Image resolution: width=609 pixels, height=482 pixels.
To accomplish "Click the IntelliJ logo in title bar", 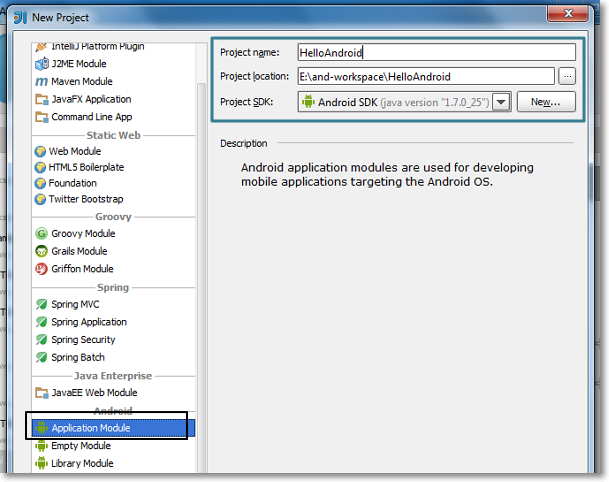I will [20, 17].
